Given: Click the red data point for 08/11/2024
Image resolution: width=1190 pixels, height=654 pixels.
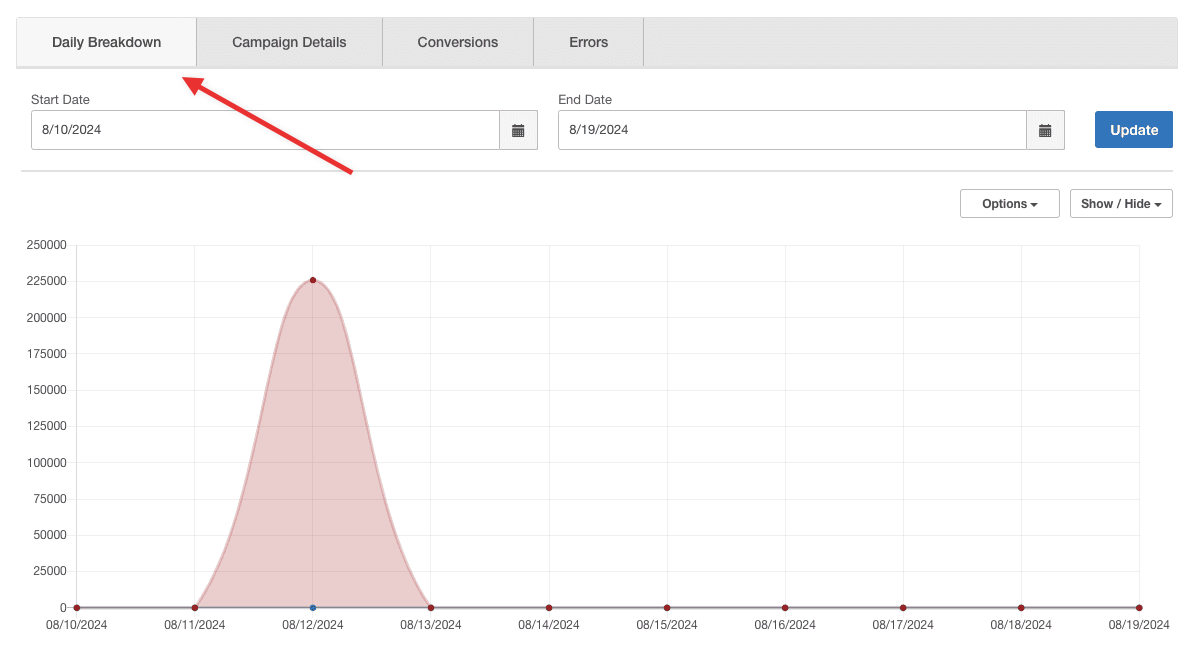Looking at the screenshot, I should [x=195, y=607].
